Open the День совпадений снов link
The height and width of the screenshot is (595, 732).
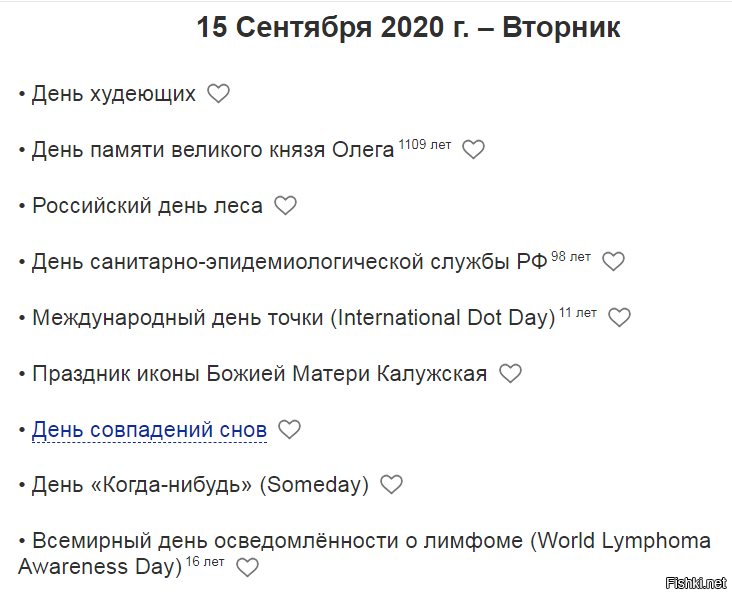[149, 430]
